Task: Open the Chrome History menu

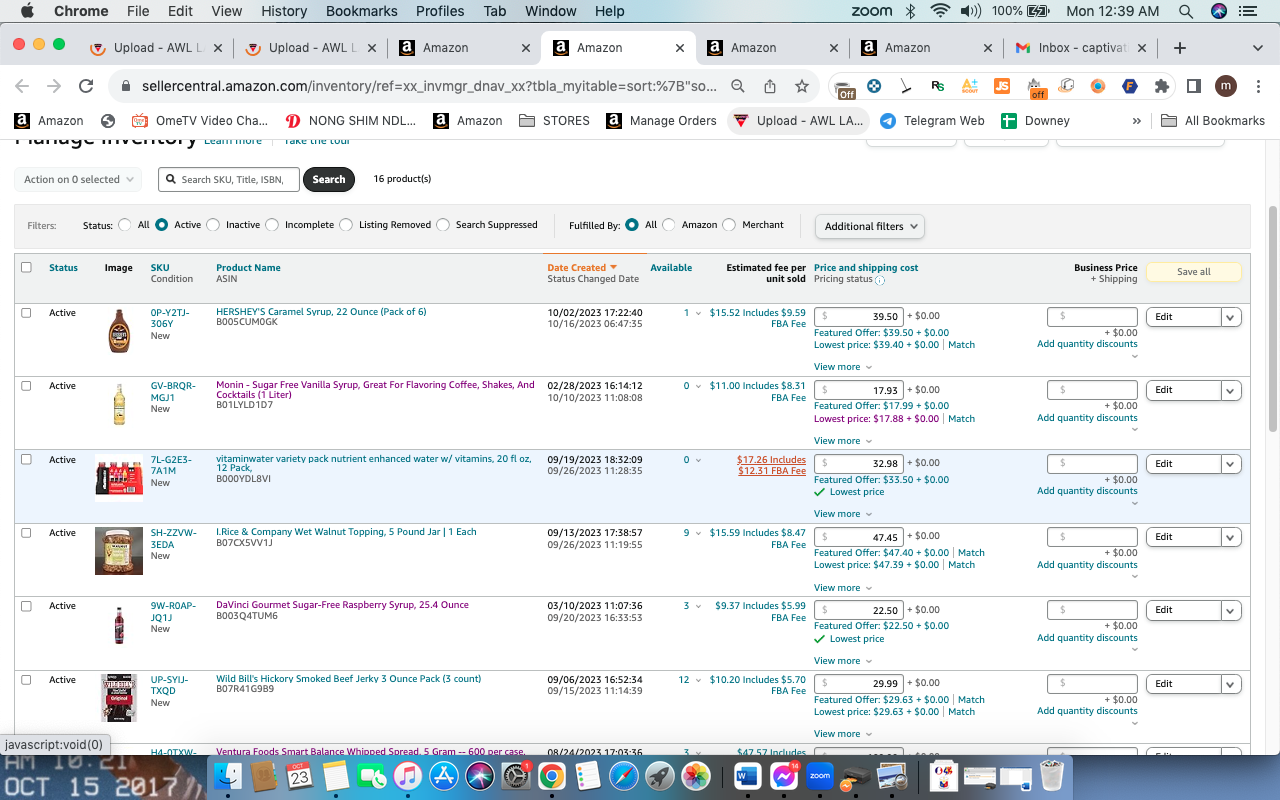Action: (284, 11)
